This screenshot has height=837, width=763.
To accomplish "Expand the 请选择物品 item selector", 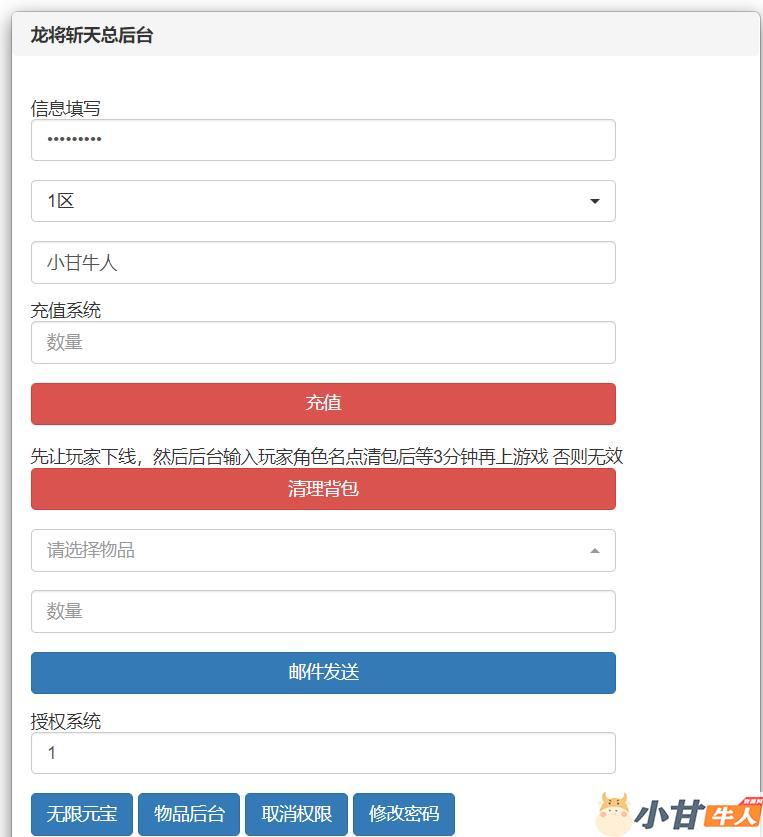I will click(322, 550).
